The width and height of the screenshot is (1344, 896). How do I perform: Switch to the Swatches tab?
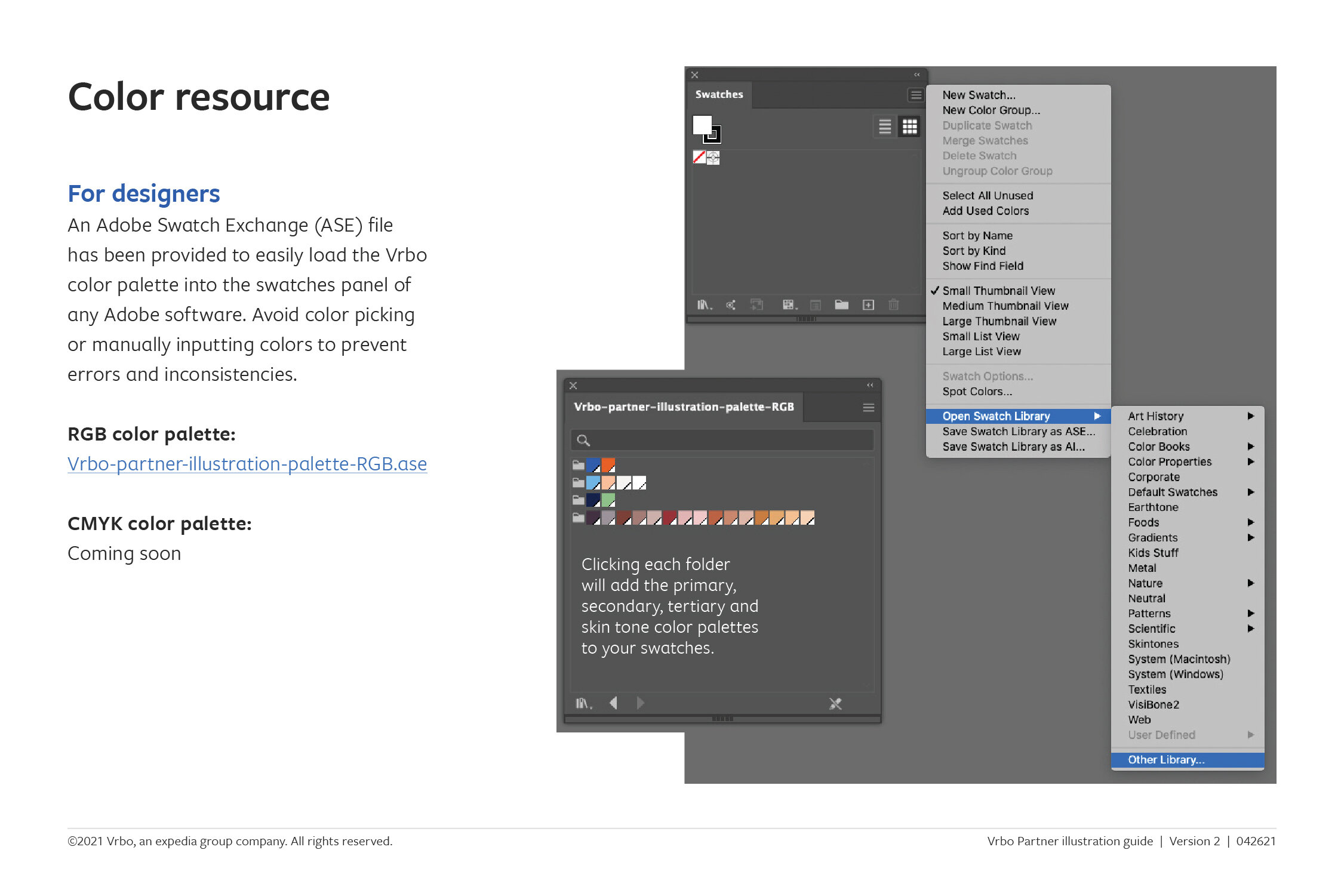(719, 94)
